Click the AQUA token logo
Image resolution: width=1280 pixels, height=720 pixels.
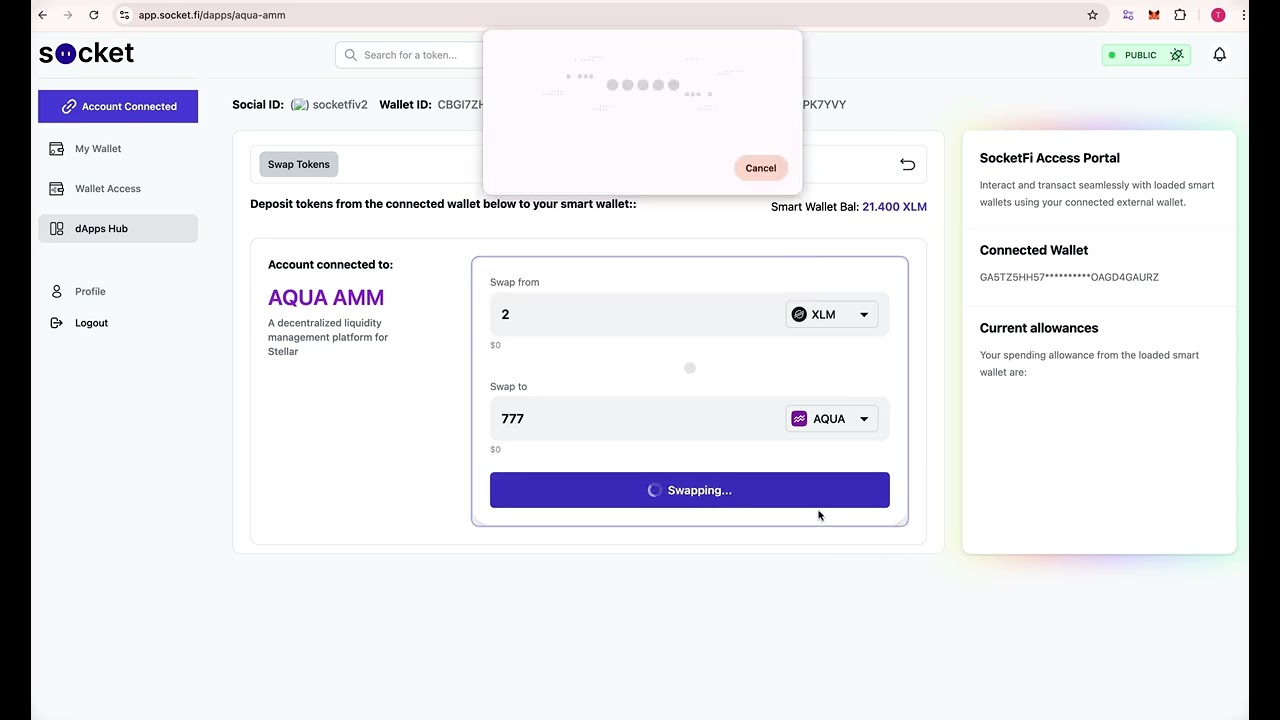tap(799, 419)
